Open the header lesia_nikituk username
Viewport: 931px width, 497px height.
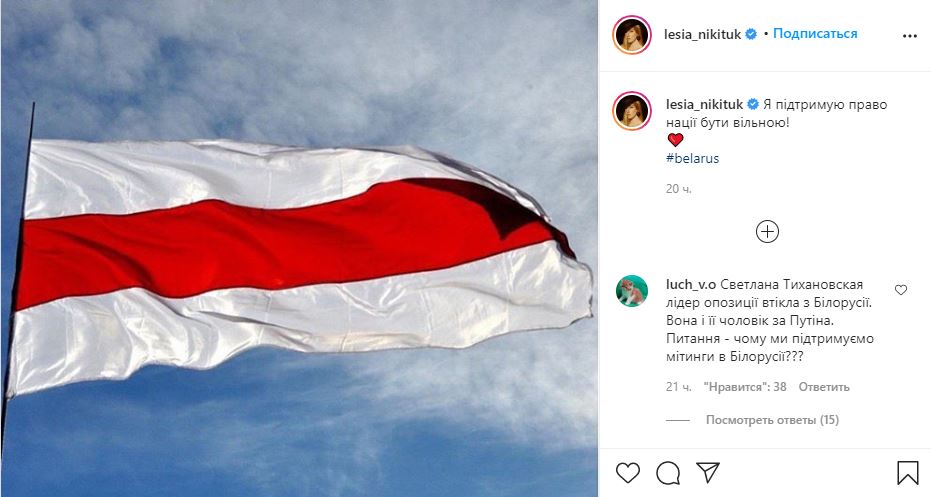702,34
